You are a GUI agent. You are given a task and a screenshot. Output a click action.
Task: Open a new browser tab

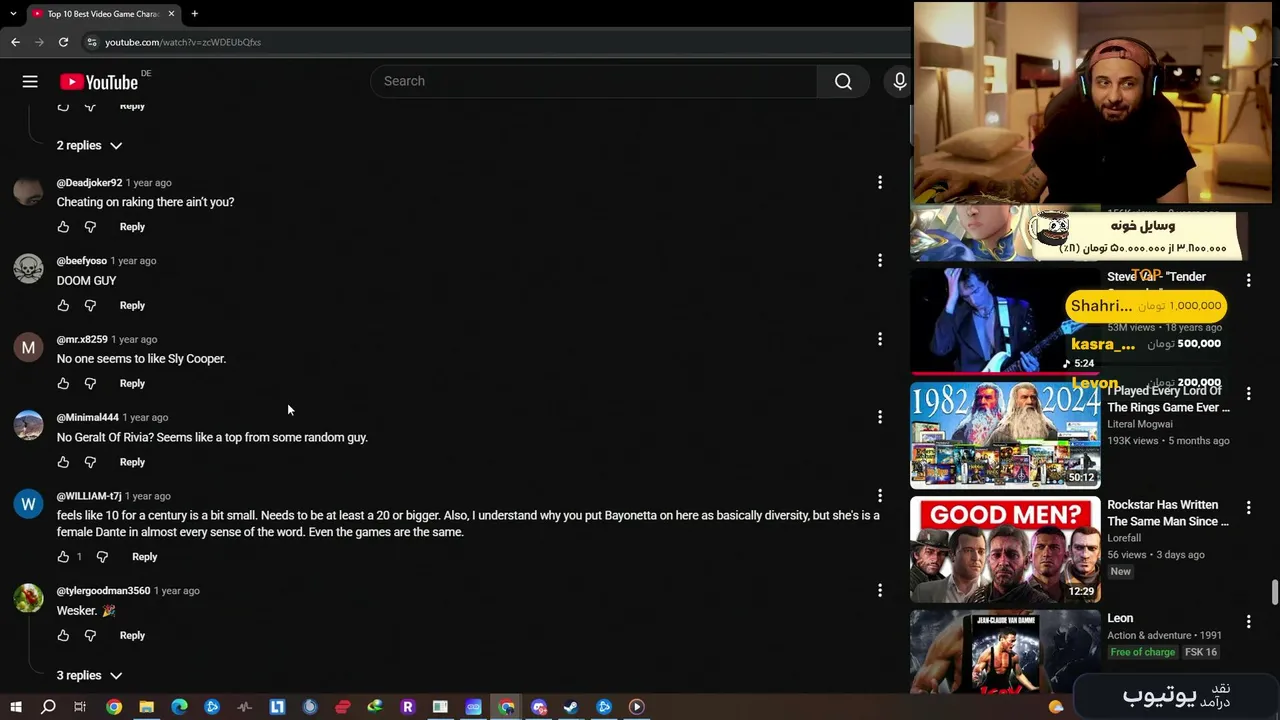point(194,14)
